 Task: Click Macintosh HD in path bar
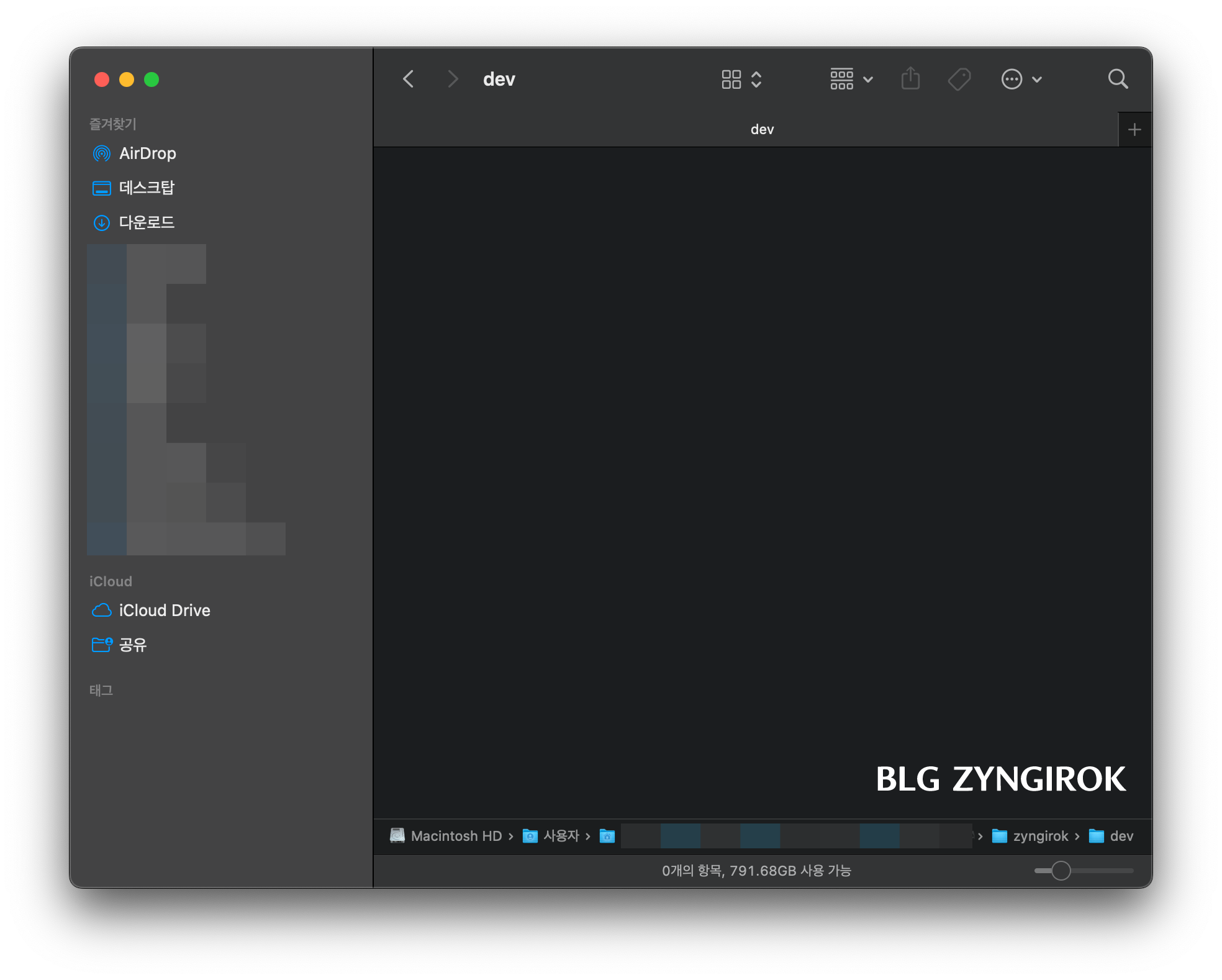point(455,836)
